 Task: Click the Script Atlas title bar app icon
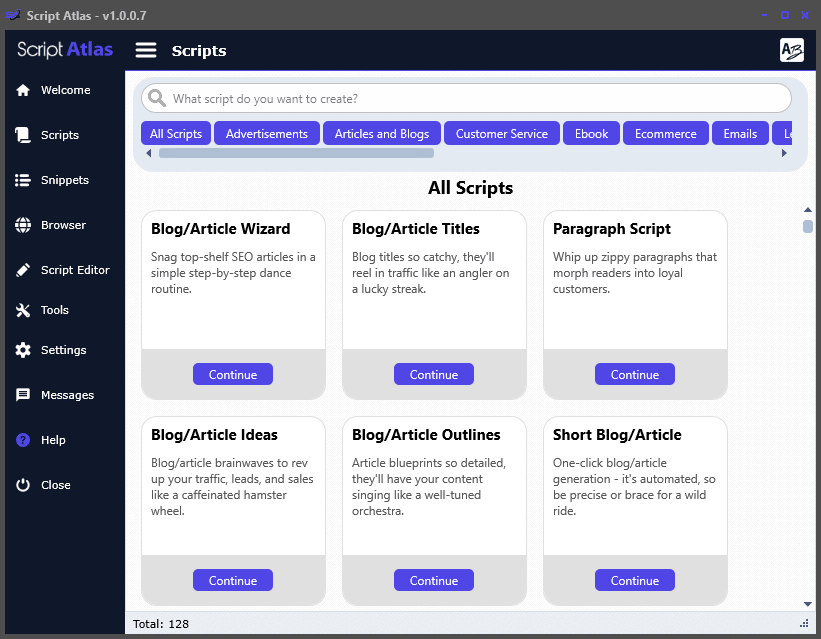click(x=13, y=15)
